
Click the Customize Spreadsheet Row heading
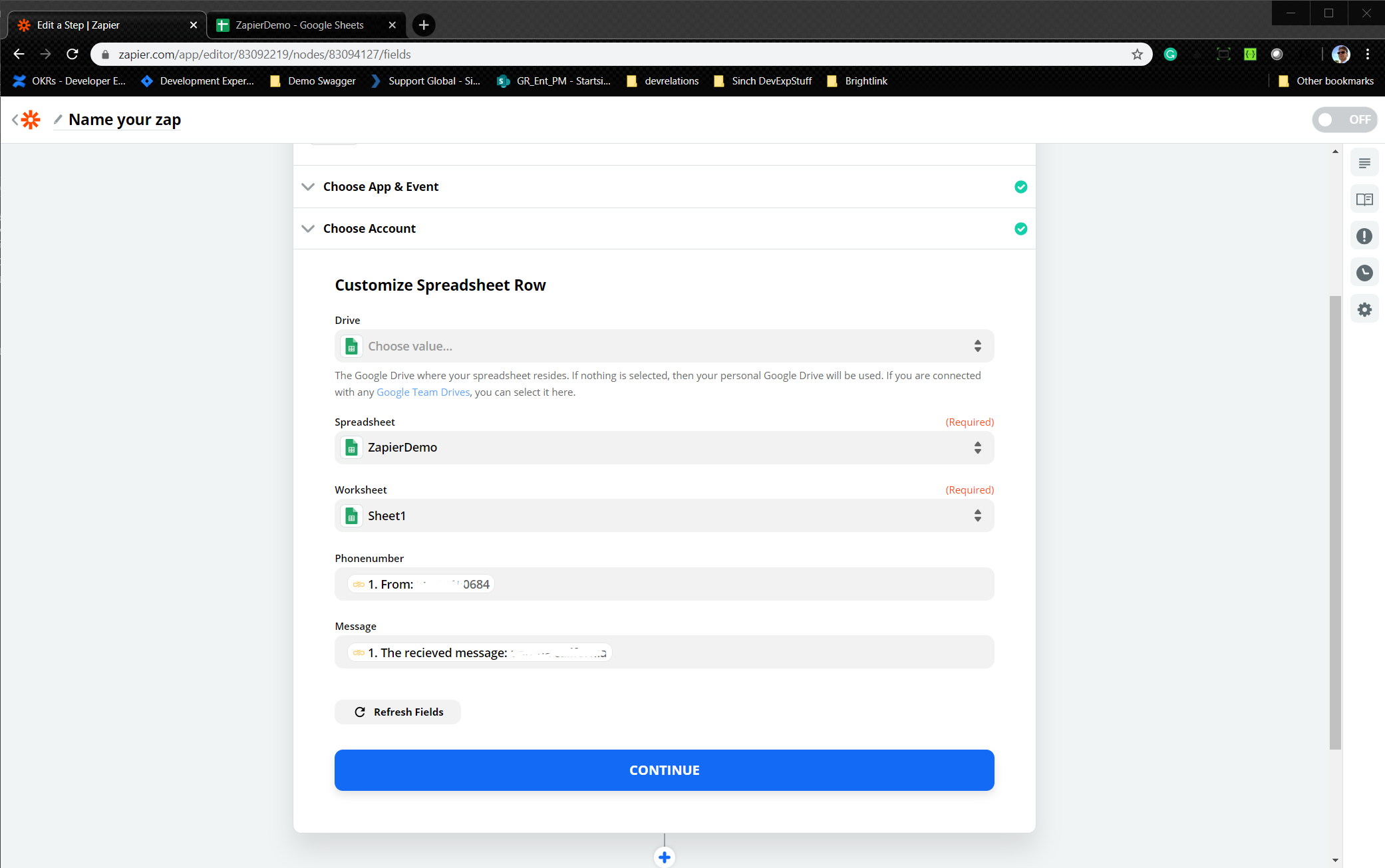coord(440,285)
